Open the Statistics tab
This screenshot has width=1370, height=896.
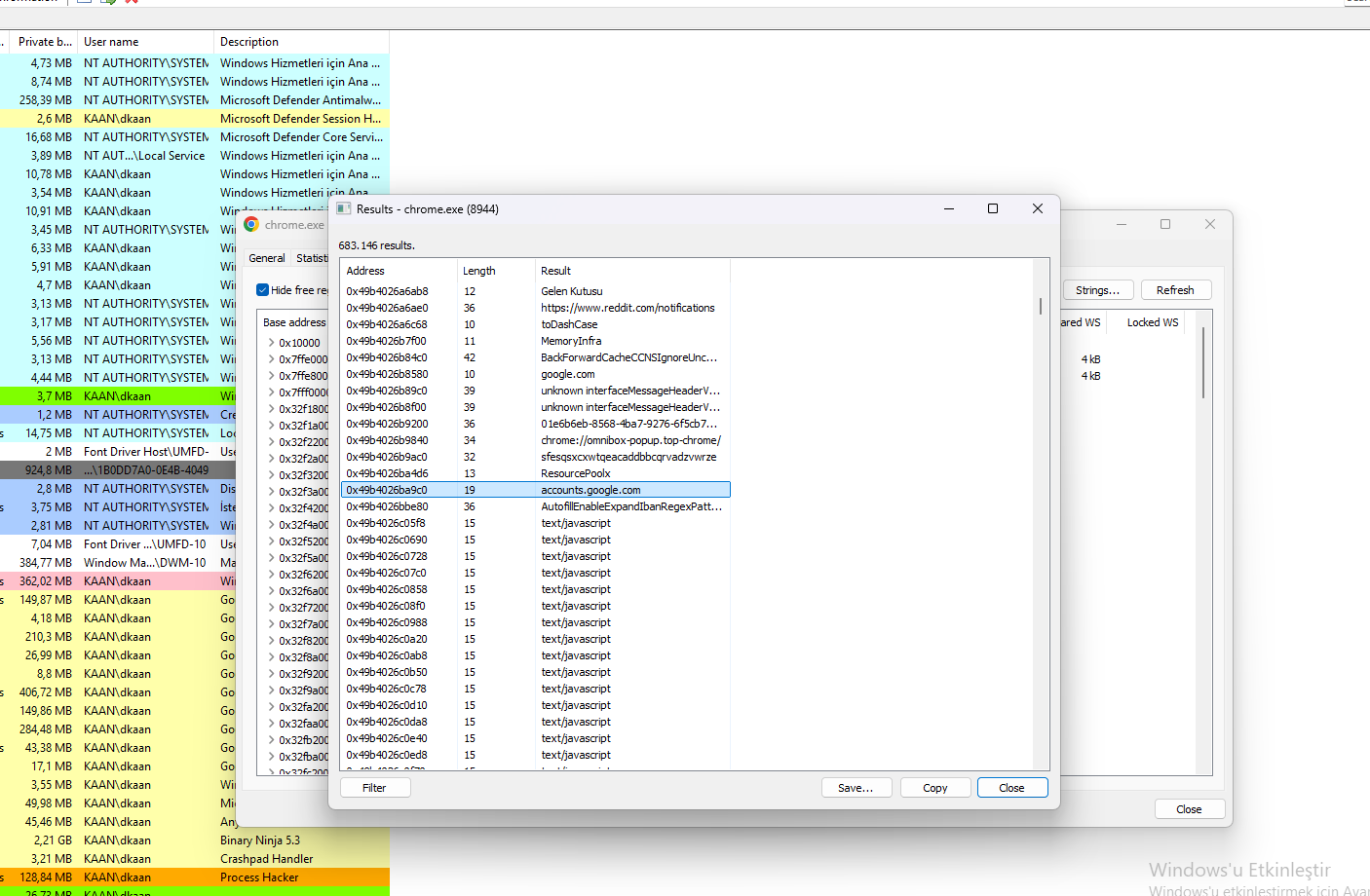tap(312, 258)
